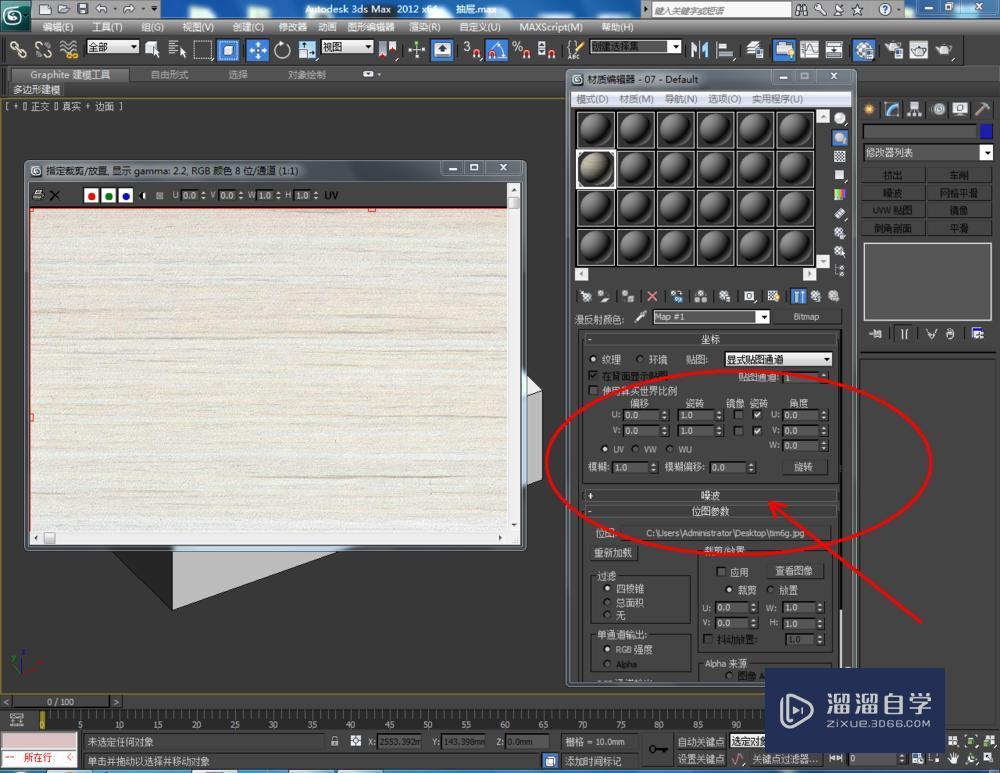
Task: Select the Select and Move tool
Action: 258,49
